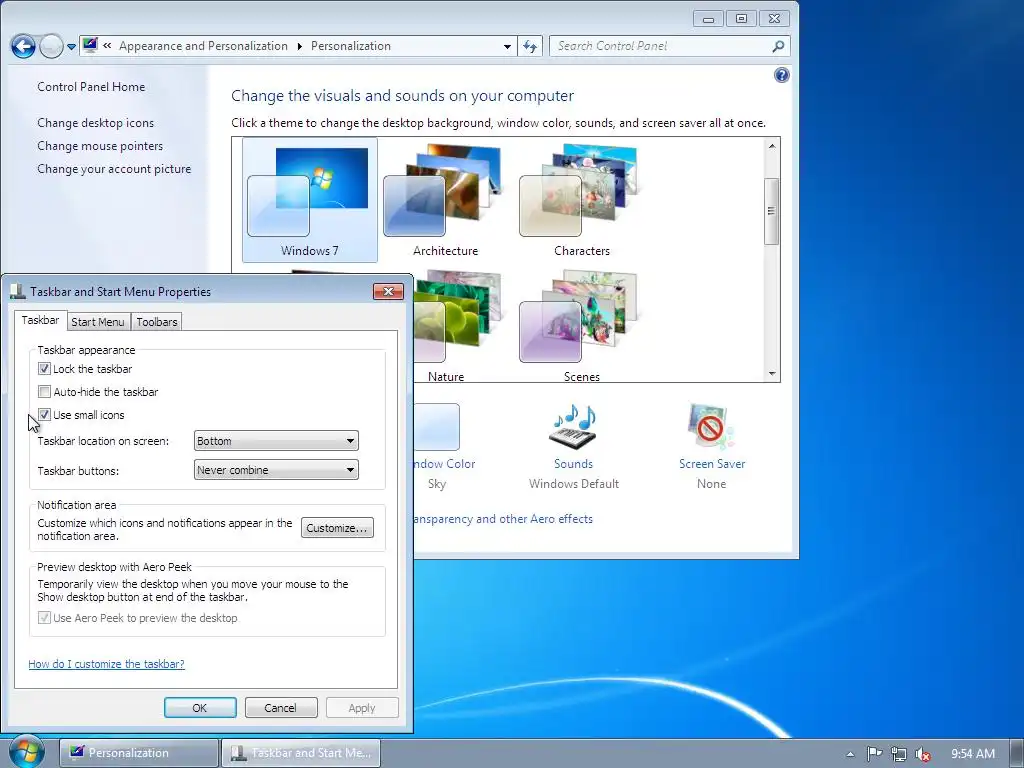The width and height of the screenshot is (1024, 768).
Task: Expand the breadcrumb arrow before Personalization
Action: tap(300, 46)
